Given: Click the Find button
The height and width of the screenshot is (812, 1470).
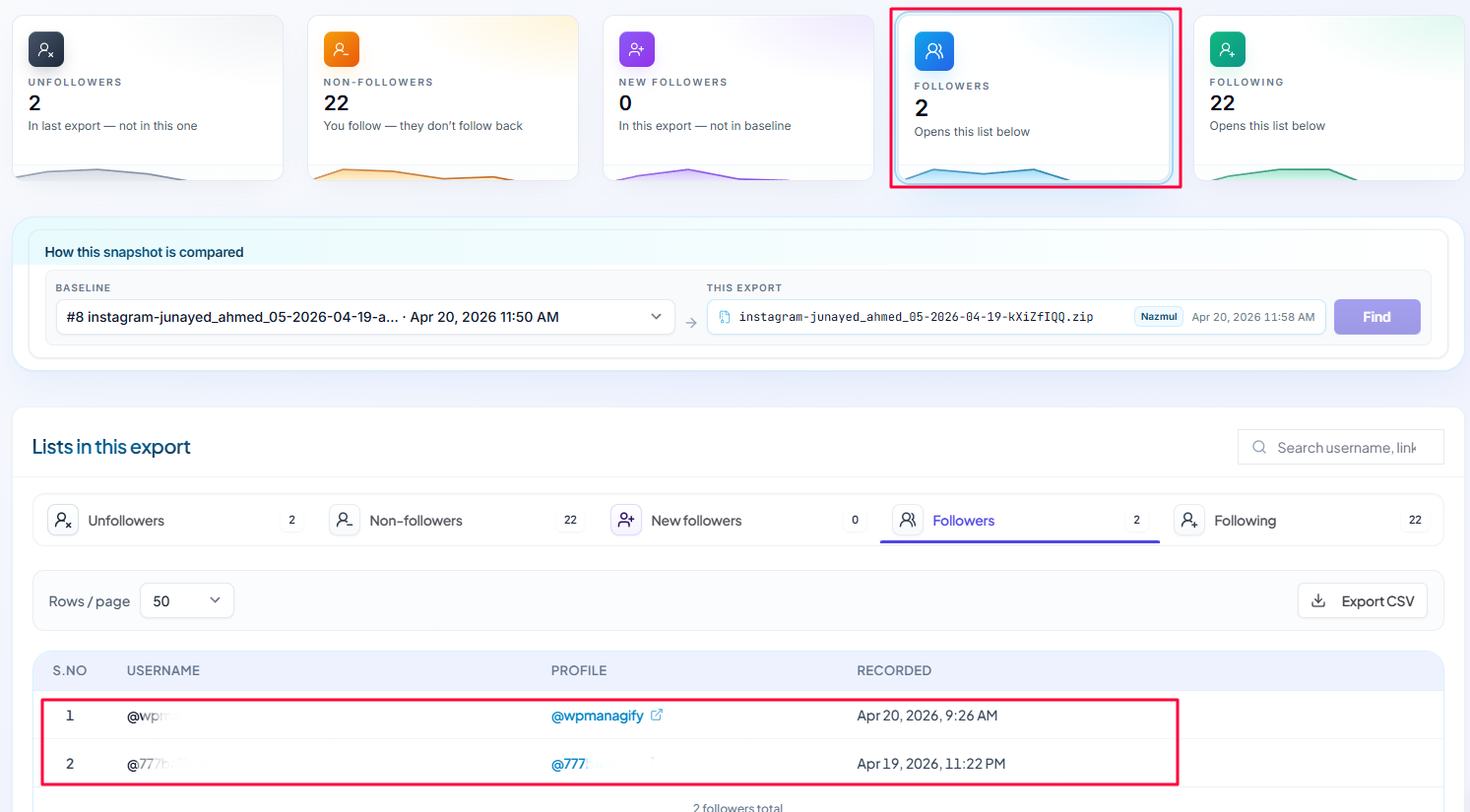Looking at the screenshot, I should coord(1376,317).
